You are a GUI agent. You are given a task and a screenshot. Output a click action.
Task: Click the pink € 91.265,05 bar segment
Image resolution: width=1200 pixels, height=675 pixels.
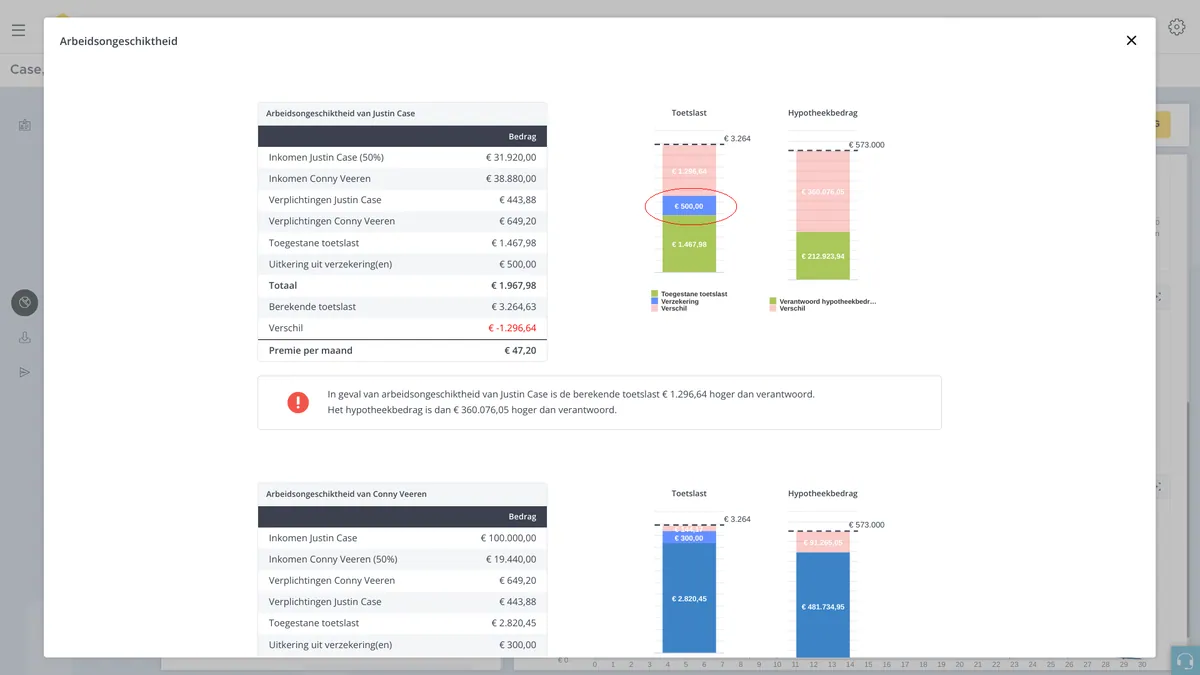pyautogui.click(x=823, y=543)
